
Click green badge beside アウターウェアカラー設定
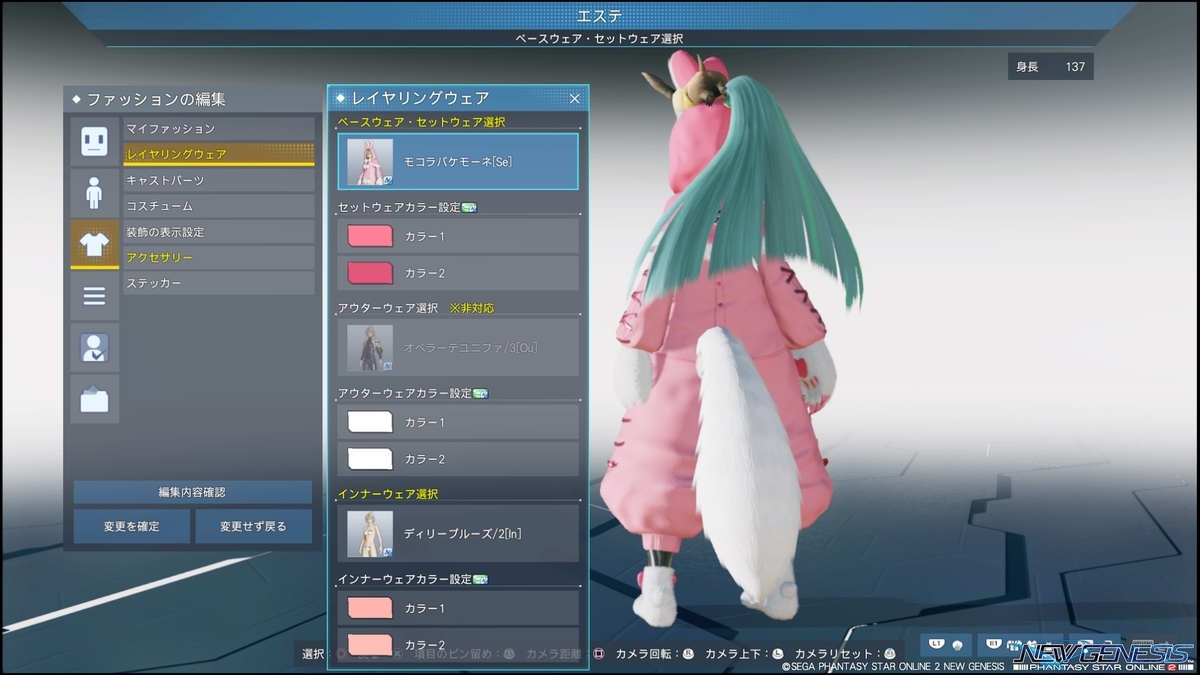point(480,394)
